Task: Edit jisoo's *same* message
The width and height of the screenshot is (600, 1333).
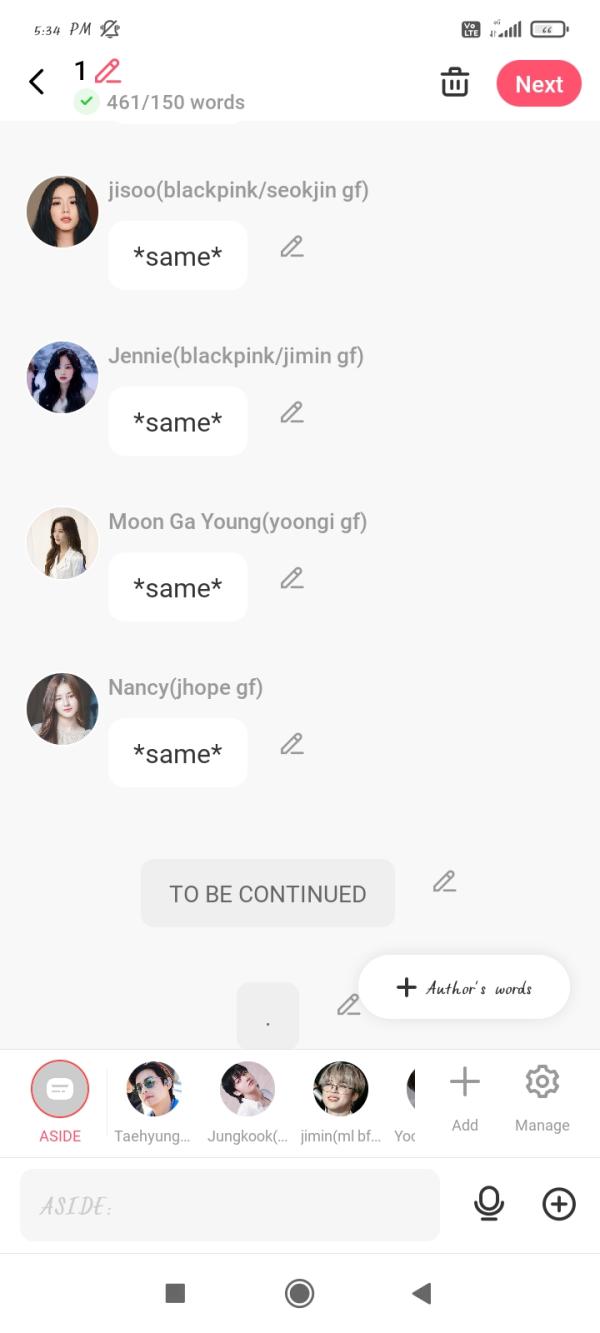Action: click(x=292, y=247)
